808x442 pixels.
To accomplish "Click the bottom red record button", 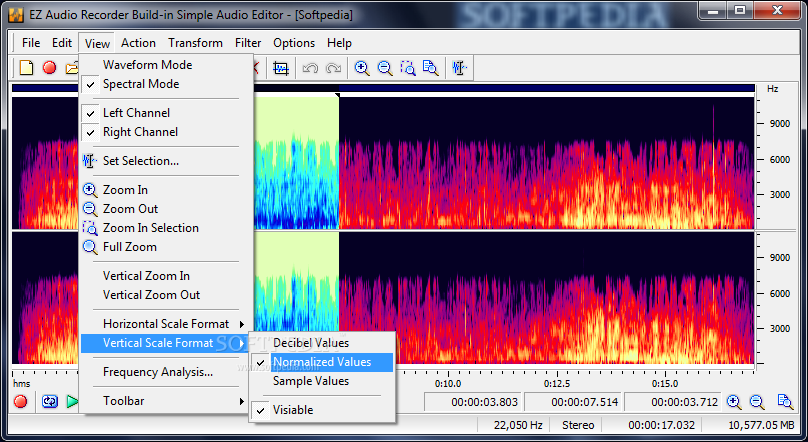I will coord(21,401).
